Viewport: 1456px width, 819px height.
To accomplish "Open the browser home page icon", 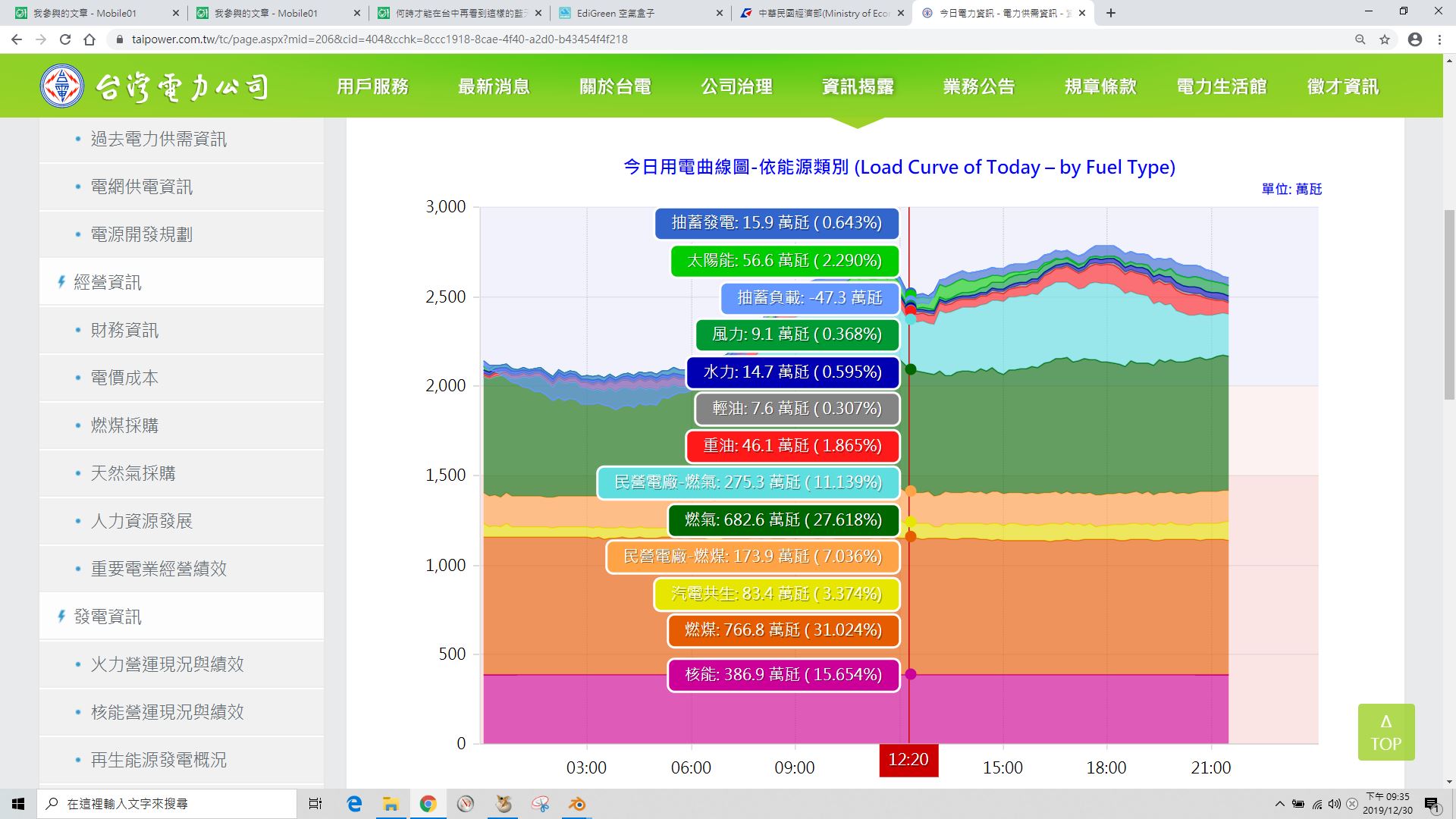I will pos(89,39).
